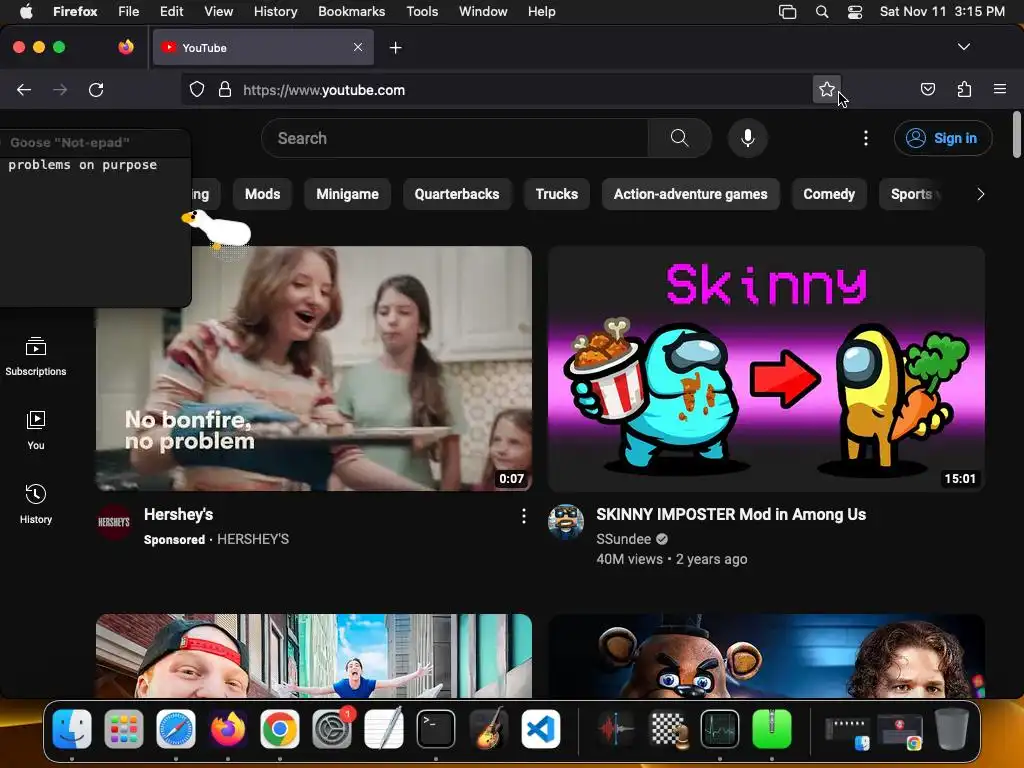Play the Skinny Imposter video thumbnail

coord(766,368)
